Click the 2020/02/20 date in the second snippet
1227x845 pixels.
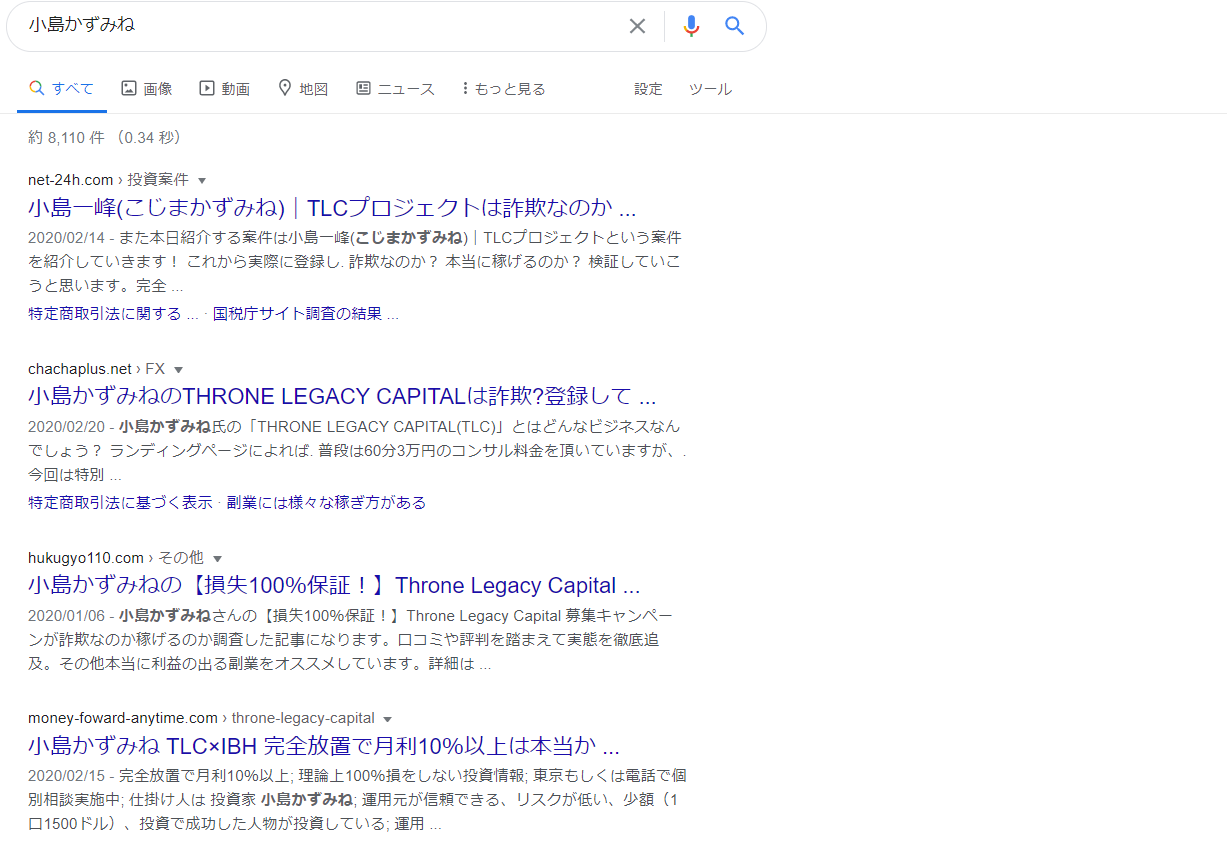pyautogui.click(x=65, y=426)
